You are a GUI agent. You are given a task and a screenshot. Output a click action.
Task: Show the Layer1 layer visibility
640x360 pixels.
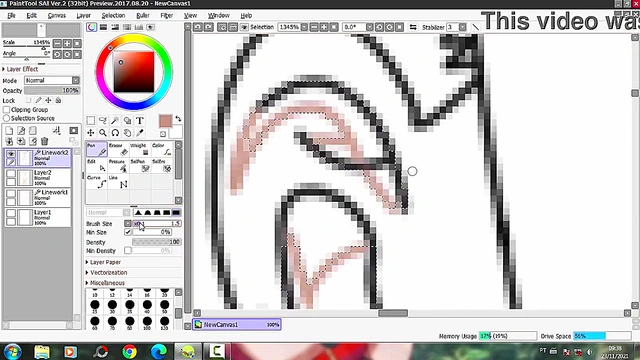[x=11, y=213]
